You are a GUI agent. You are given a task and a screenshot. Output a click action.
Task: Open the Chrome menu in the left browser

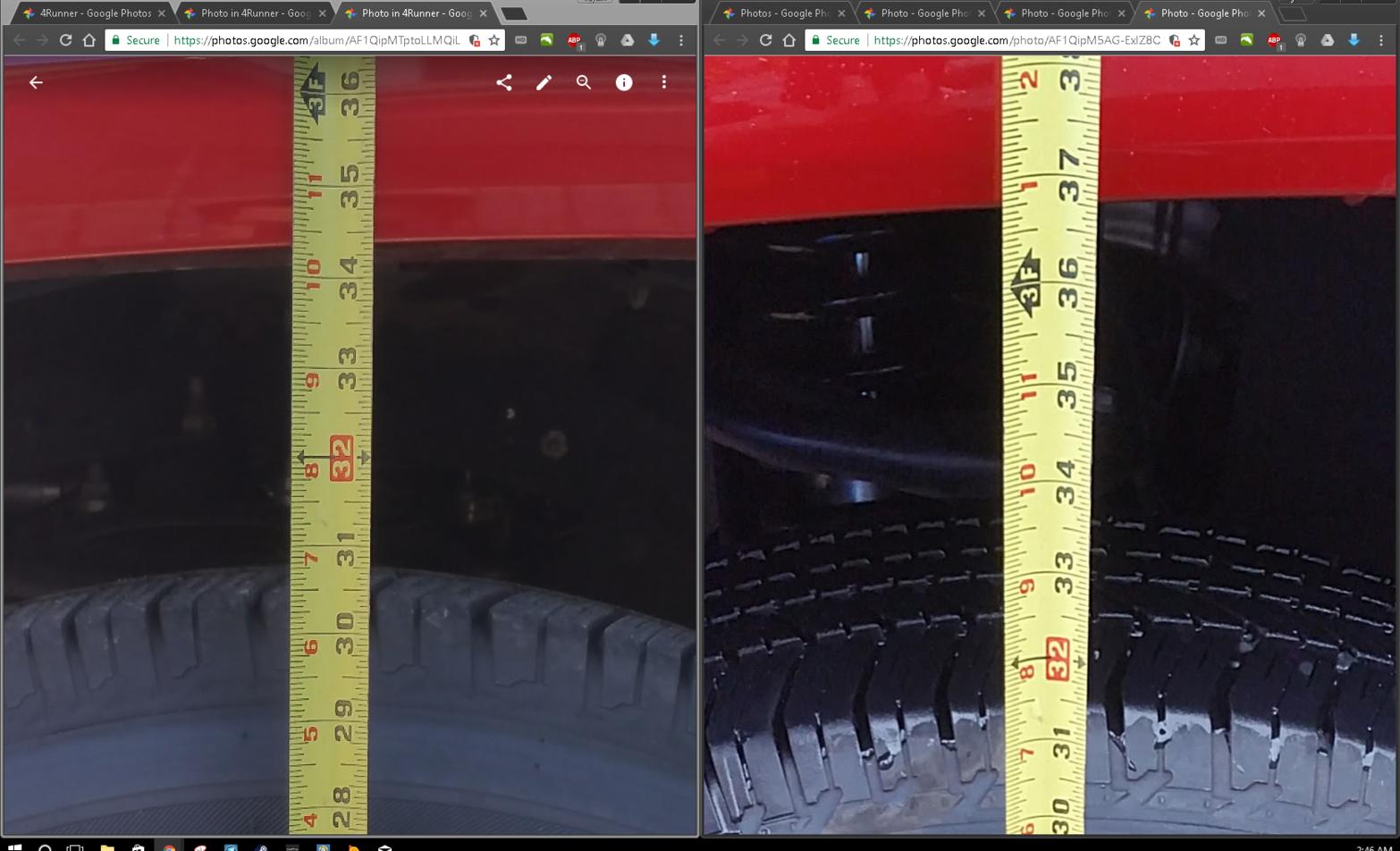point(681,40)
